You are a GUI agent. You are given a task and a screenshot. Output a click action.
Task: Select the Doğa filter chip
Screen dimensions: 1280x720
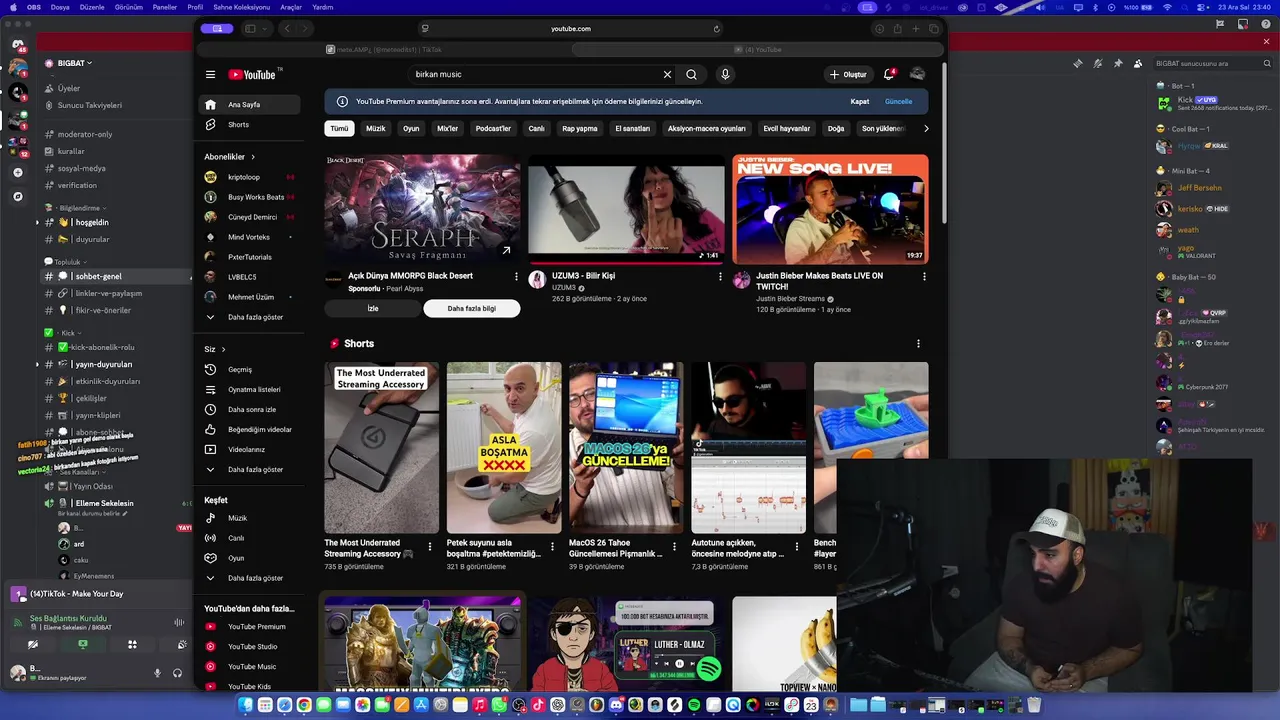836,129
